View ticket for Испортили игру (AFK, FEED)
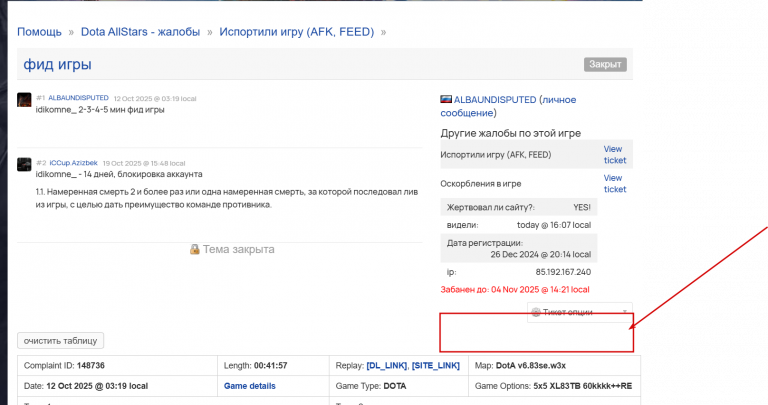 (615, 154)
